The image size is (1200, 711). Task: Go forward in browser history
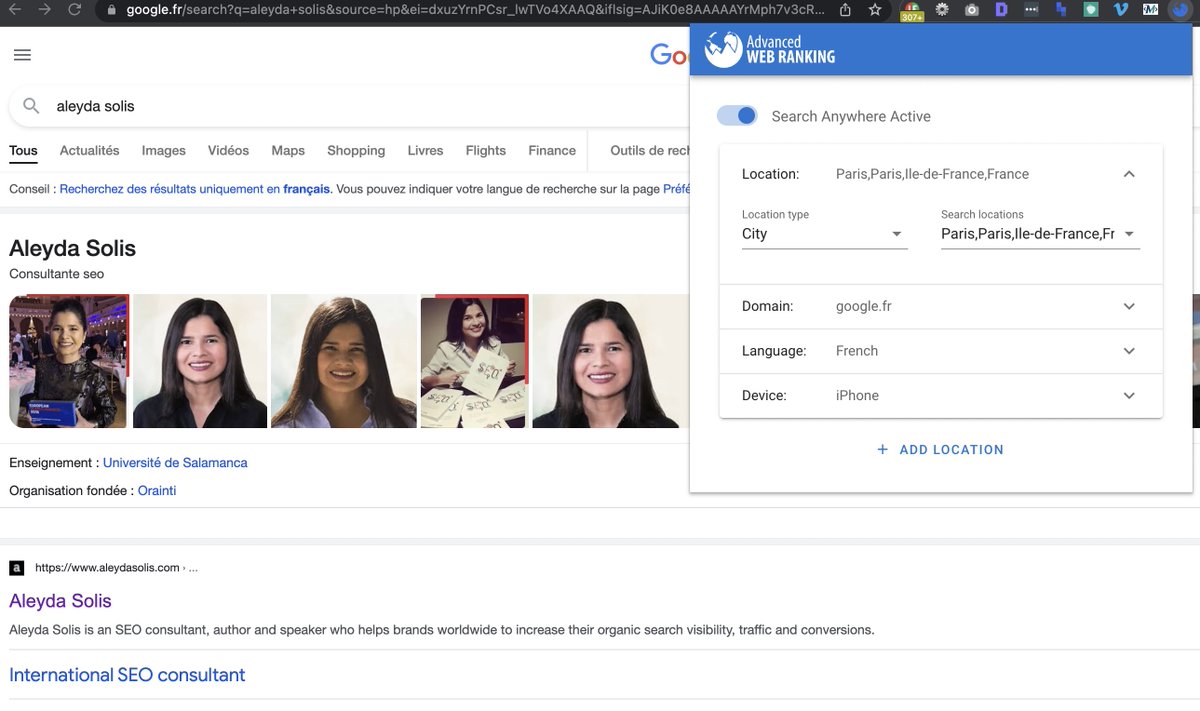point(46,10)
